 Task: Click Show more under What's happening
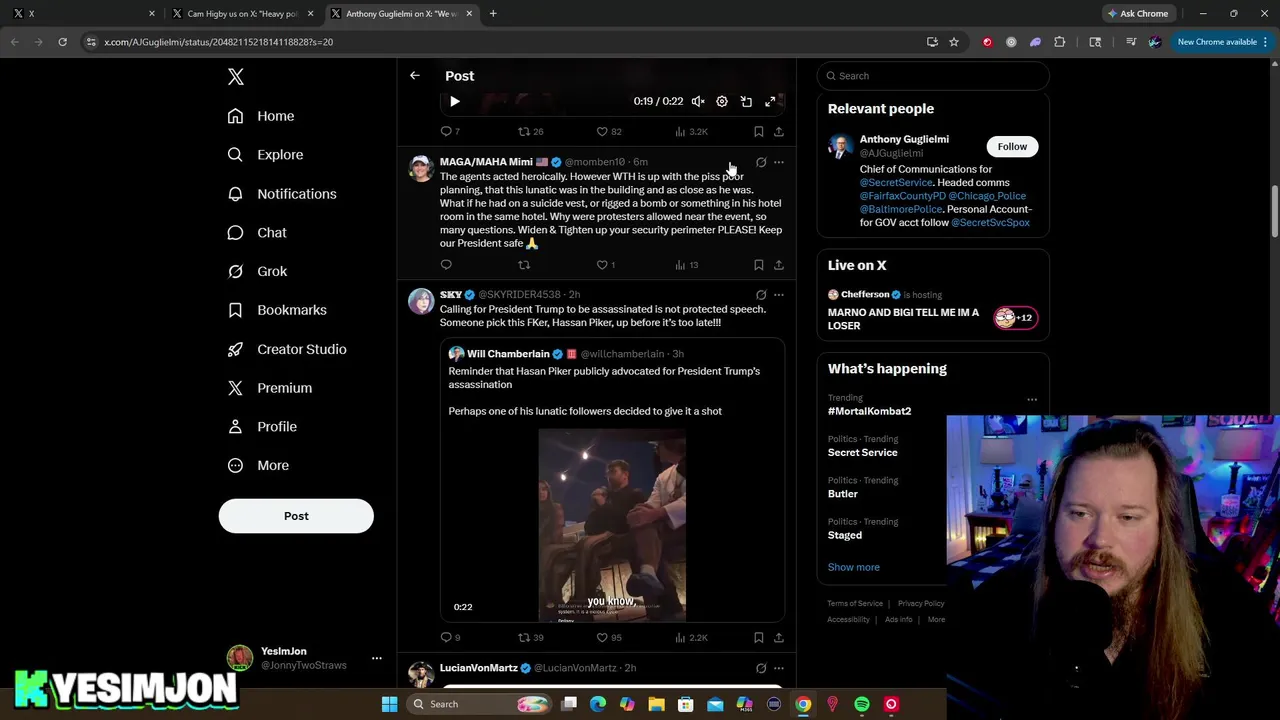(854, 567)
